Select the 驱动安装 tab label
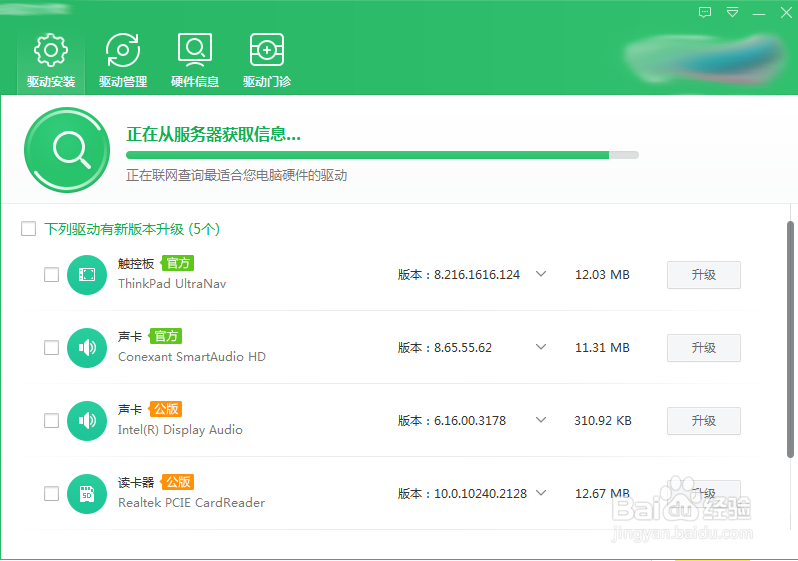This screenshot has height=561, width=798. click(50, 81)
